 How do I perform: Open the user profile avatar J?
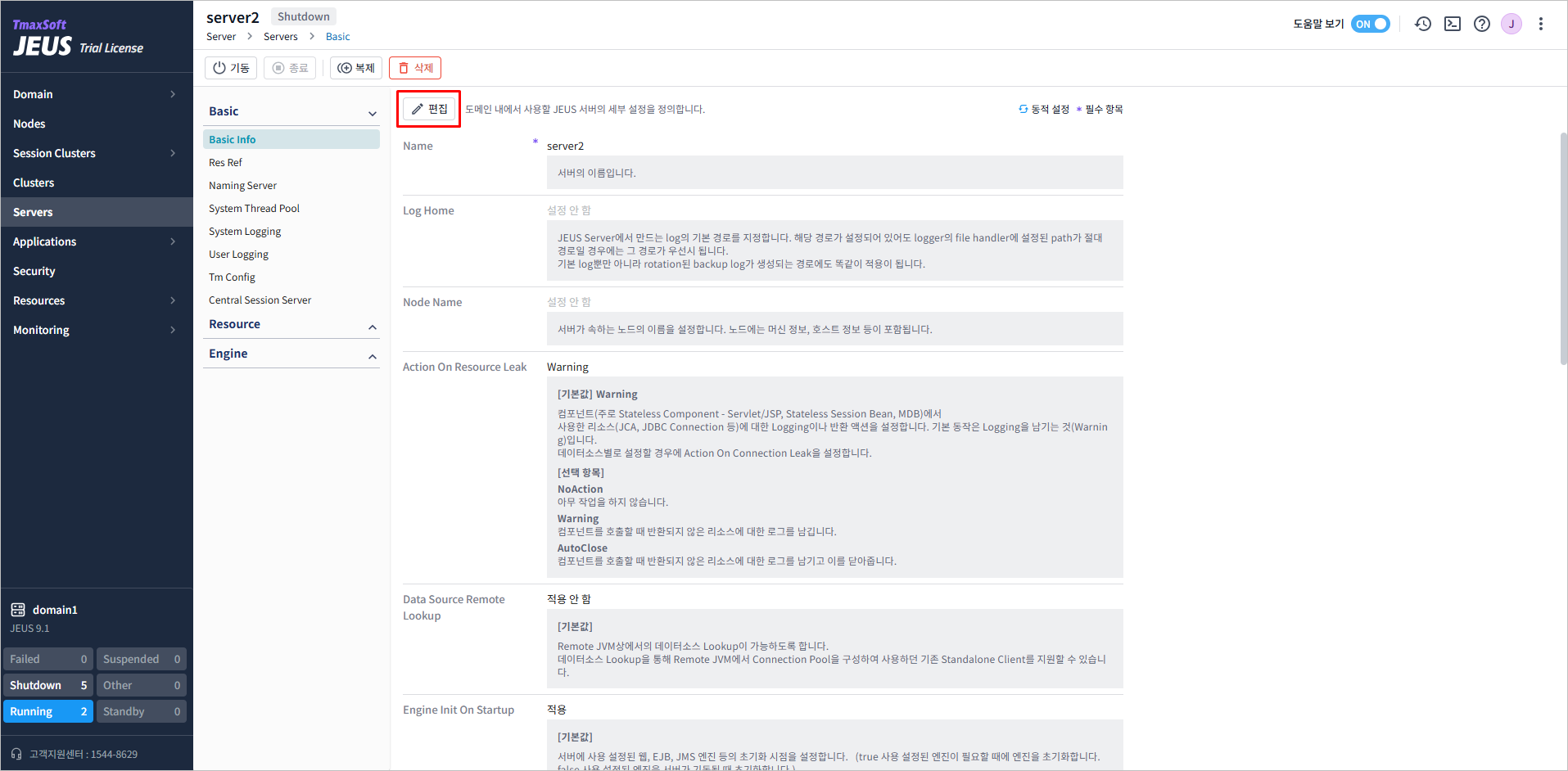pyautogui.click(x=1512, y=24)
